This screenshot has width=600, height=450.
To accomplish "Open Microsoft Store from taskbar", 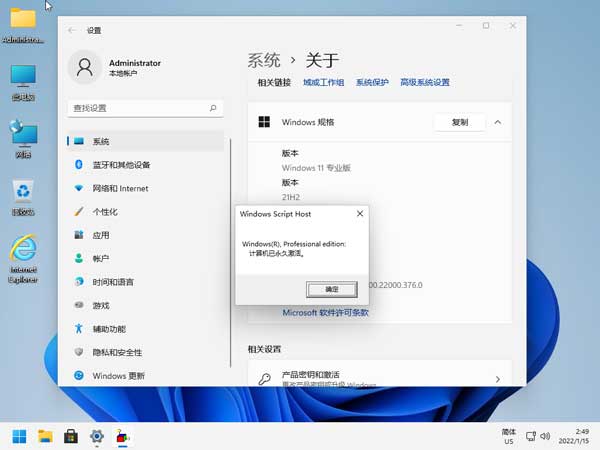I will point(71,437).
